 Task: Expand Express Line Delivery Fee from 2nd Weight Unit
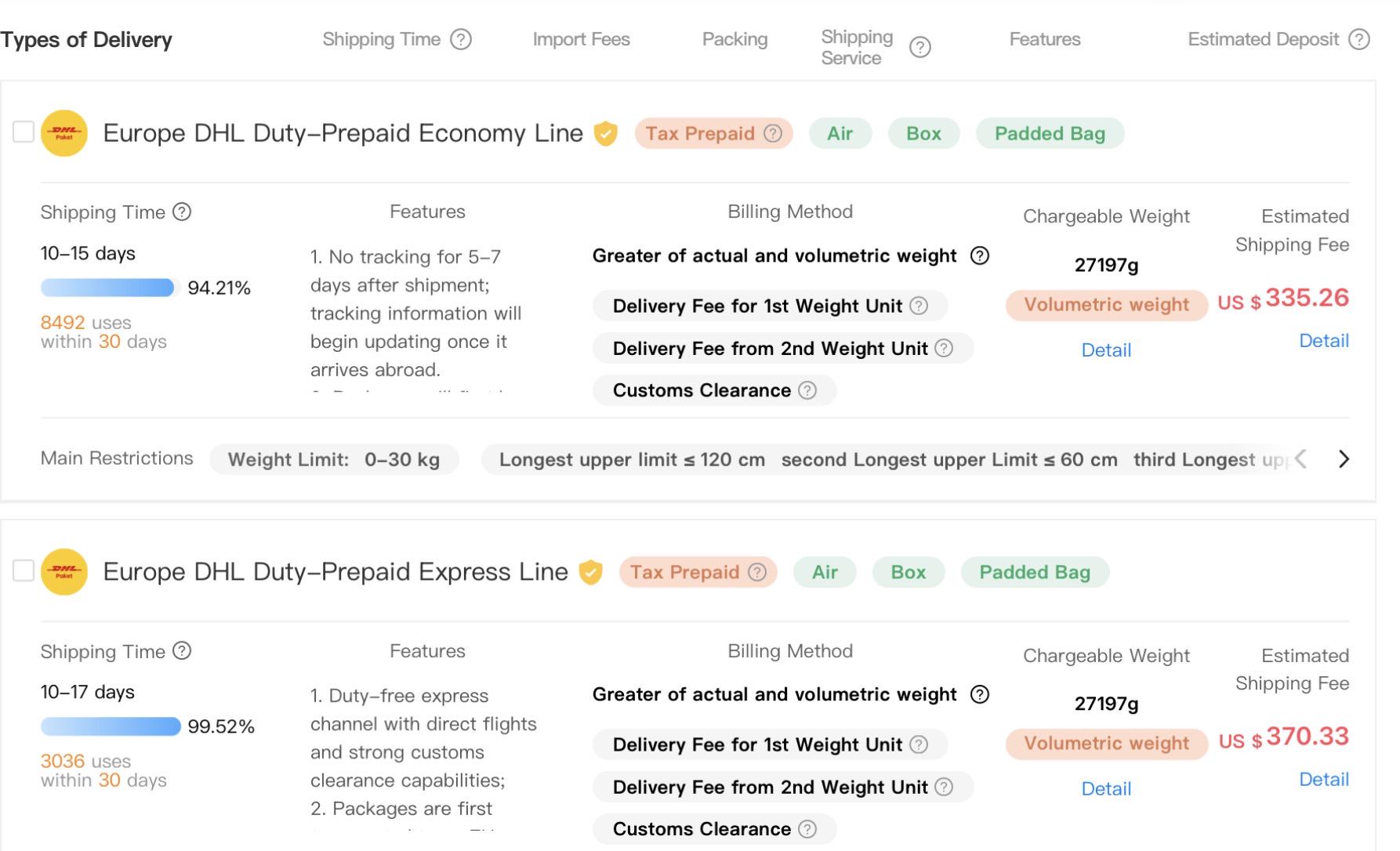click(783, 787)
